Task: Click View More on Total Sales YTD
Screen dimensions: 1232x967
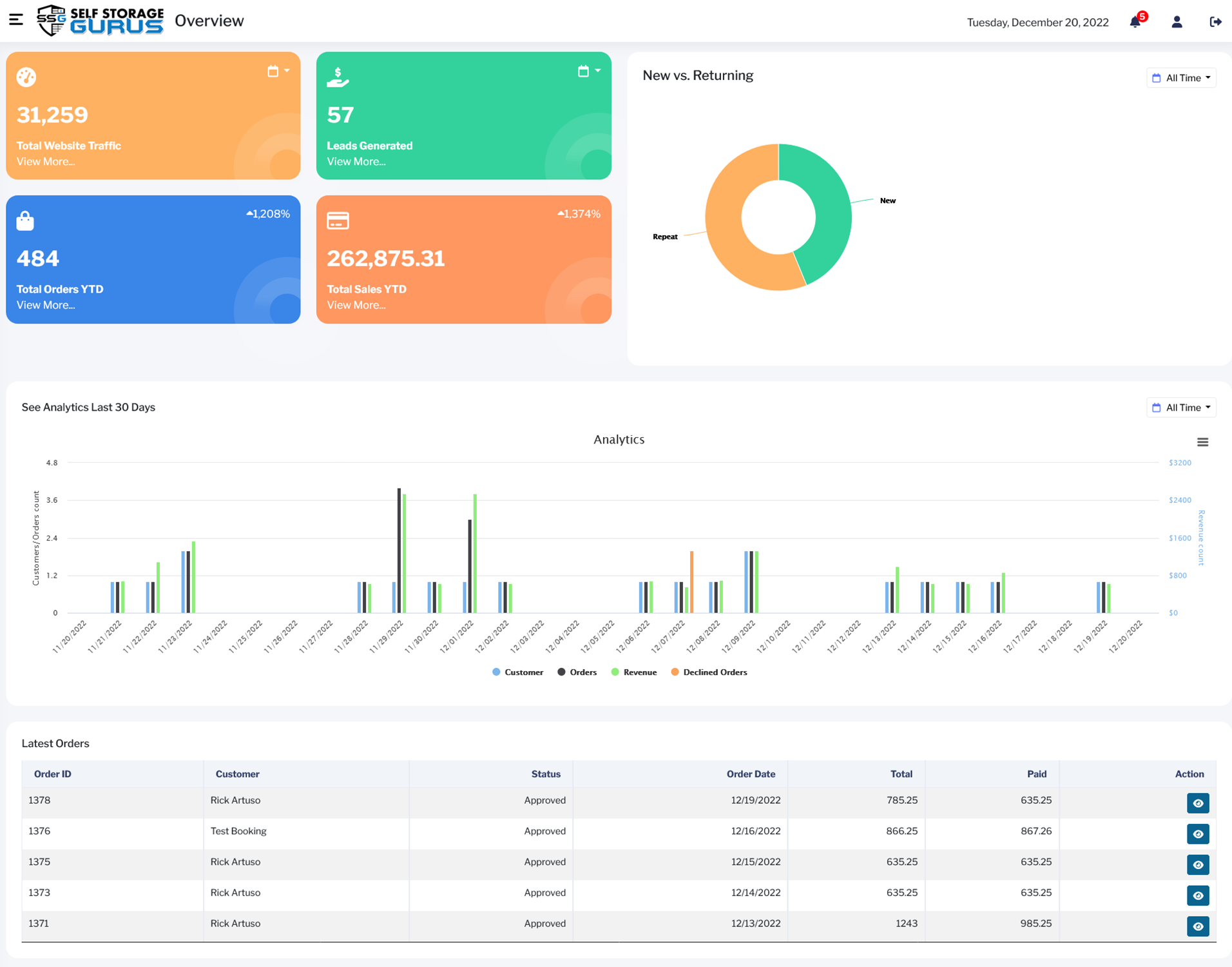Action: coord(356,305)
